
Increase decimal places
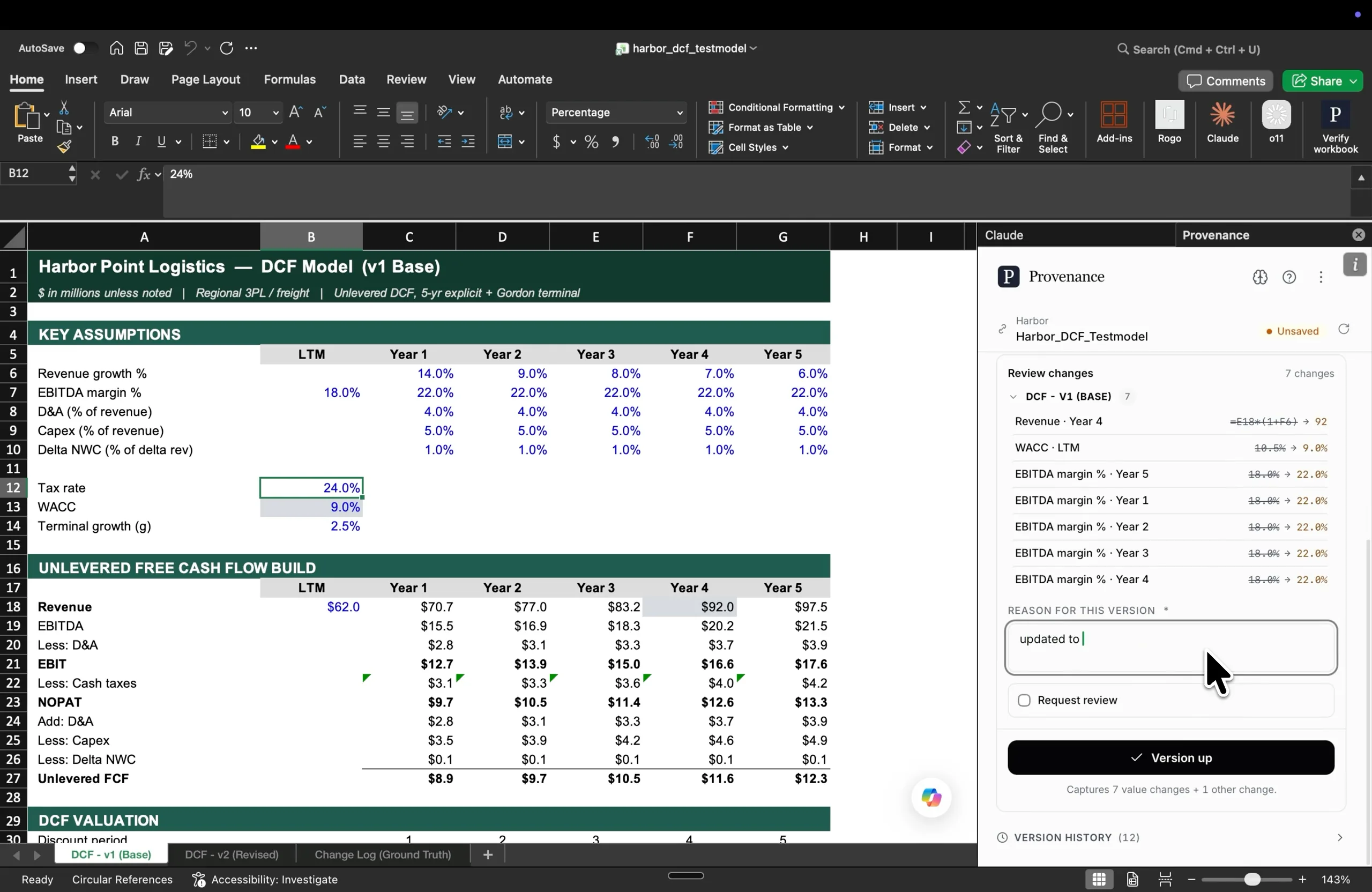click(653, 142)
